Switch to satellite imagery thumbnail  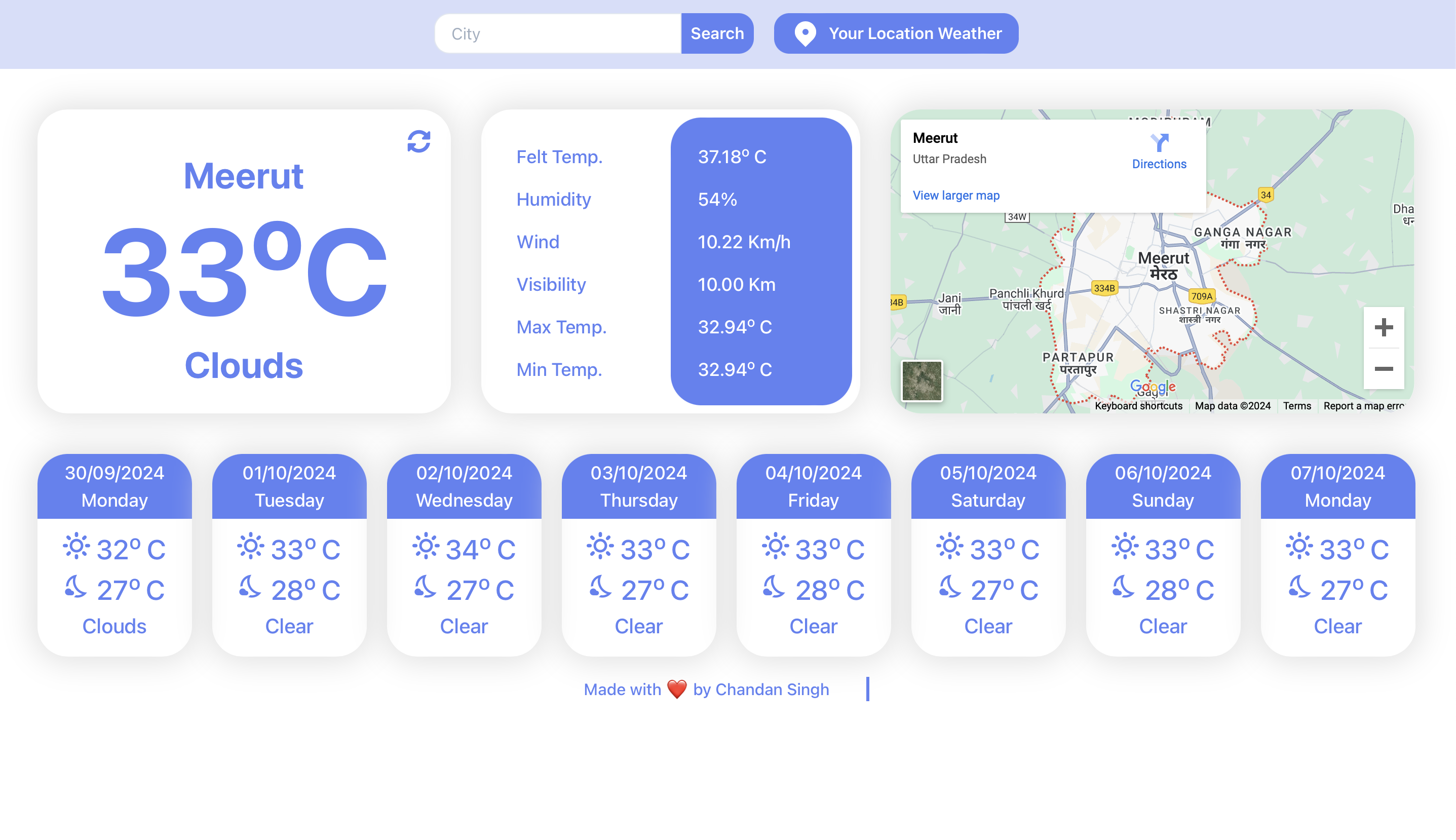tap(922, 381)
